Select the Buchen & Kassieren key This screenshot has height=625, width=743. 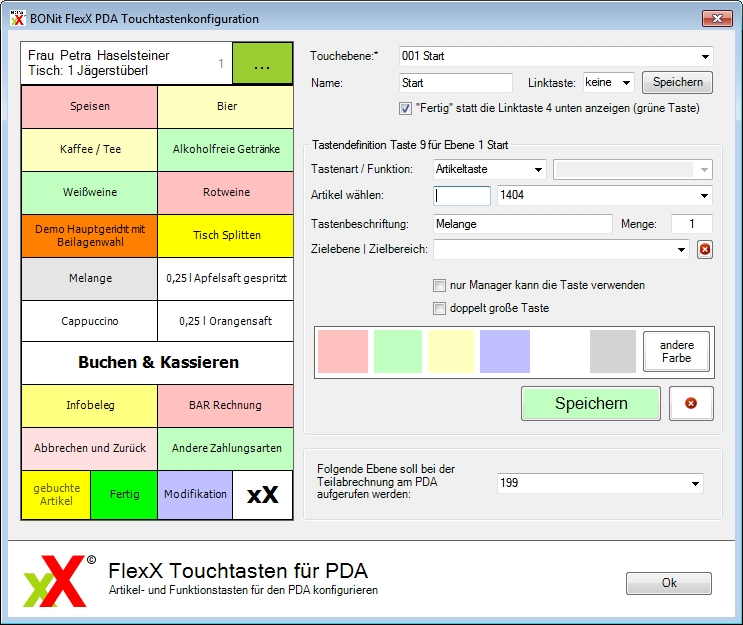[158, 362]
